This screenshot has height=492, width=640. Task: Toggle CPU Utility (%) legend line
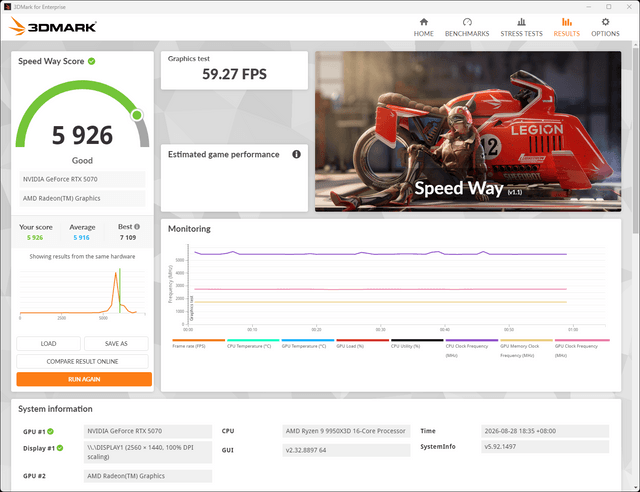(417, 340)
